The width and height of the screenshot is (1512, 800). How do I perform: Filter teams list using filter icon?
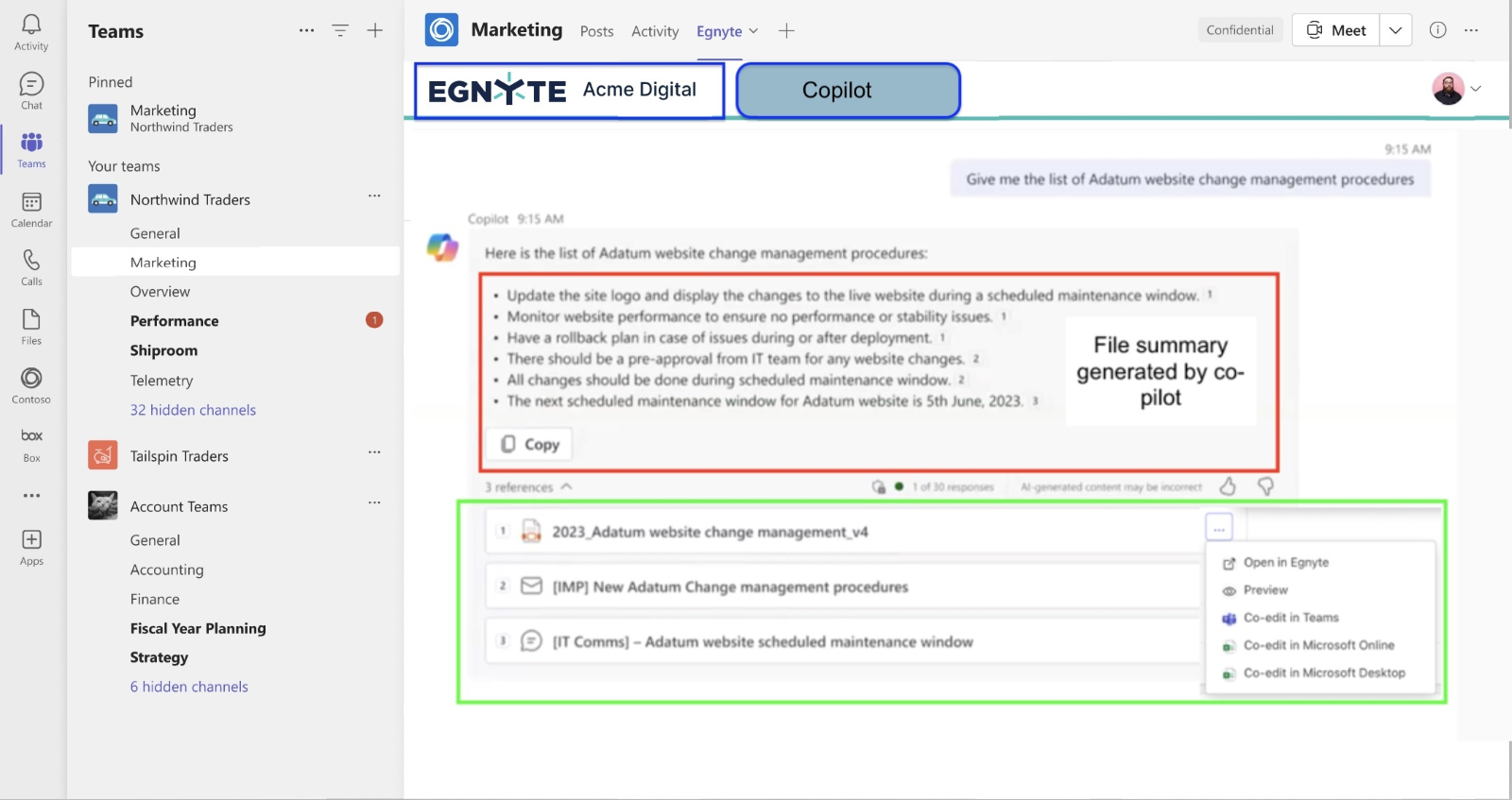[x=340, y=30]
